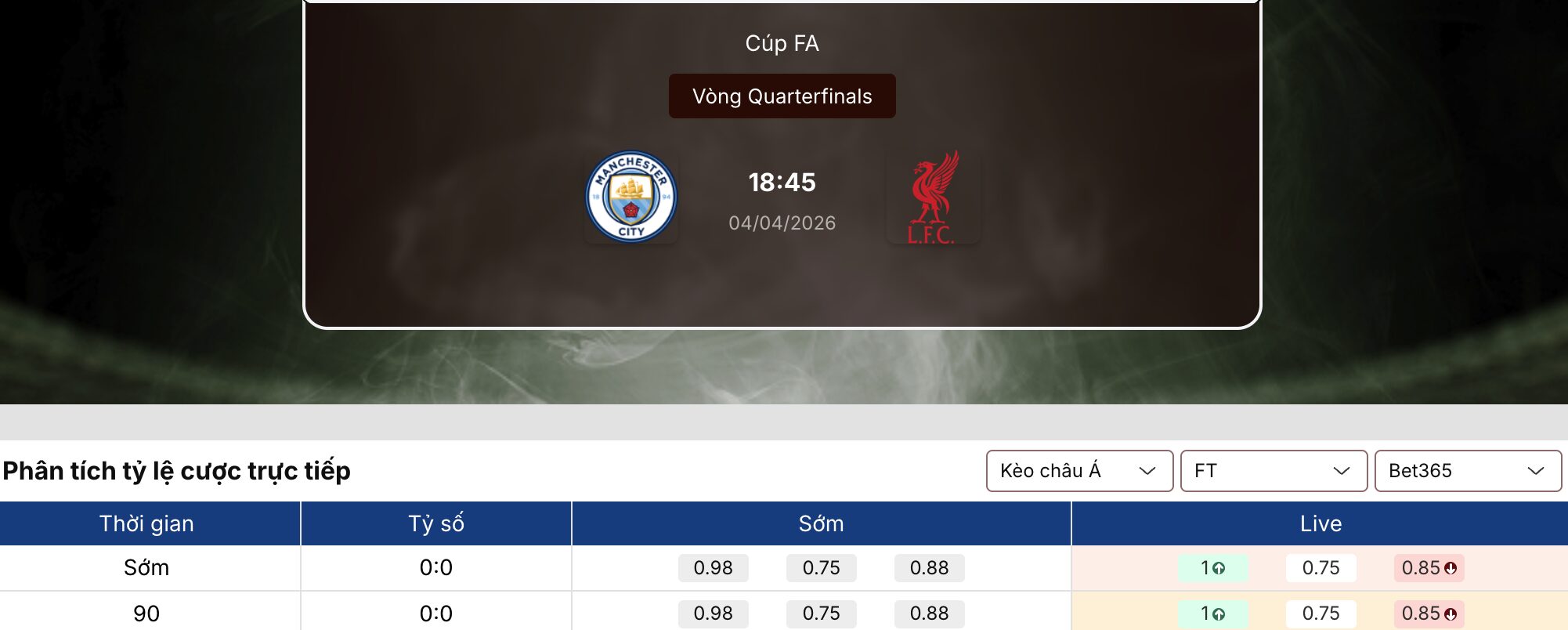Viewport: 1568px width, 630px height.
Task: Open the FT period dropdown
Action: 1274,471
